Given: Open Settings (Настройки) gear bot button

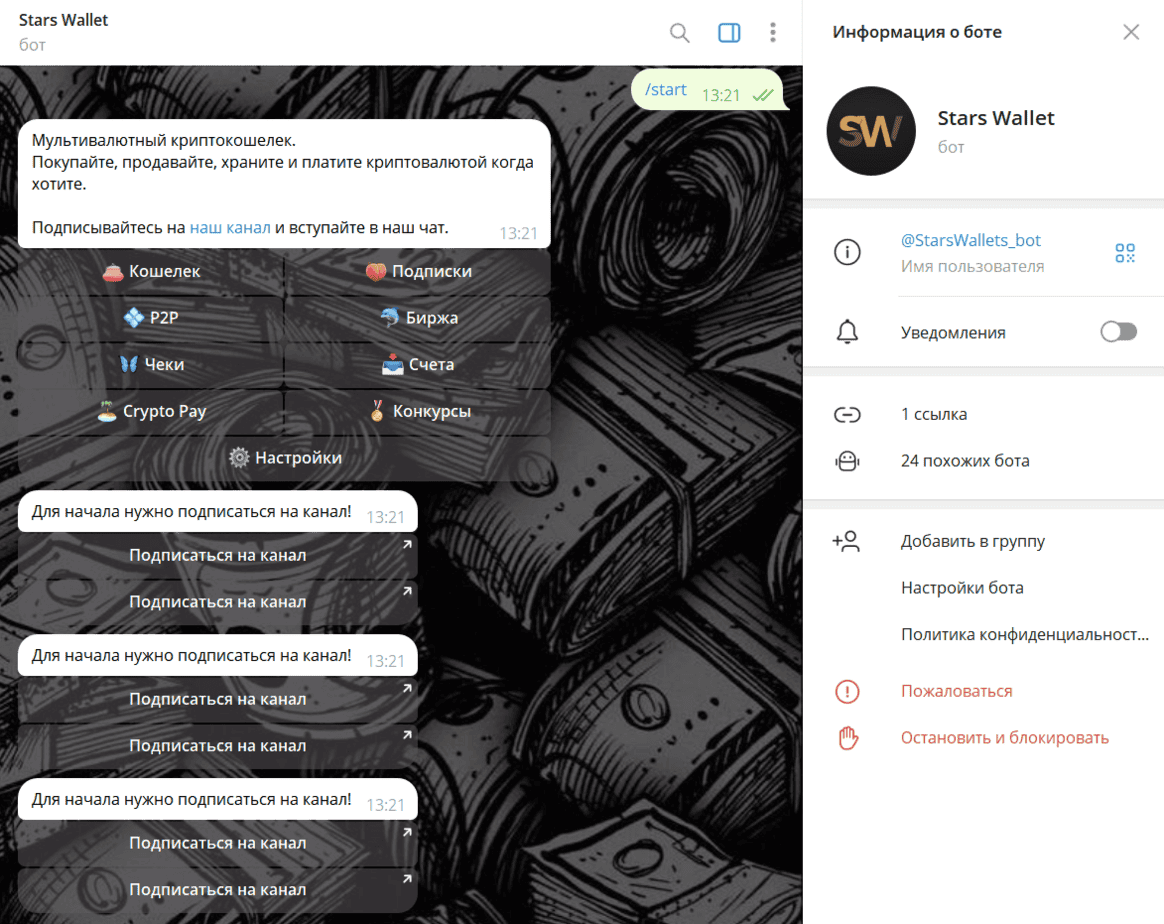Looking at the screenshot, I should coord(284,458).
